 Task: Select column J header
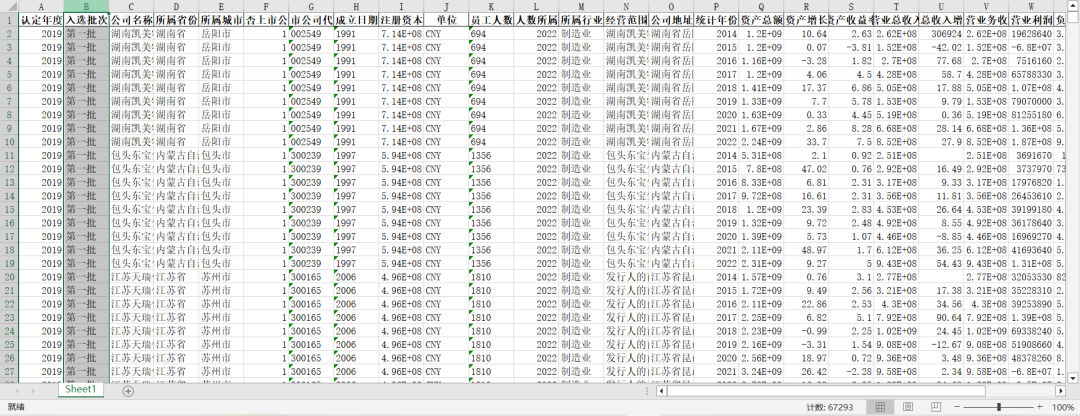(x=446, y=6)
